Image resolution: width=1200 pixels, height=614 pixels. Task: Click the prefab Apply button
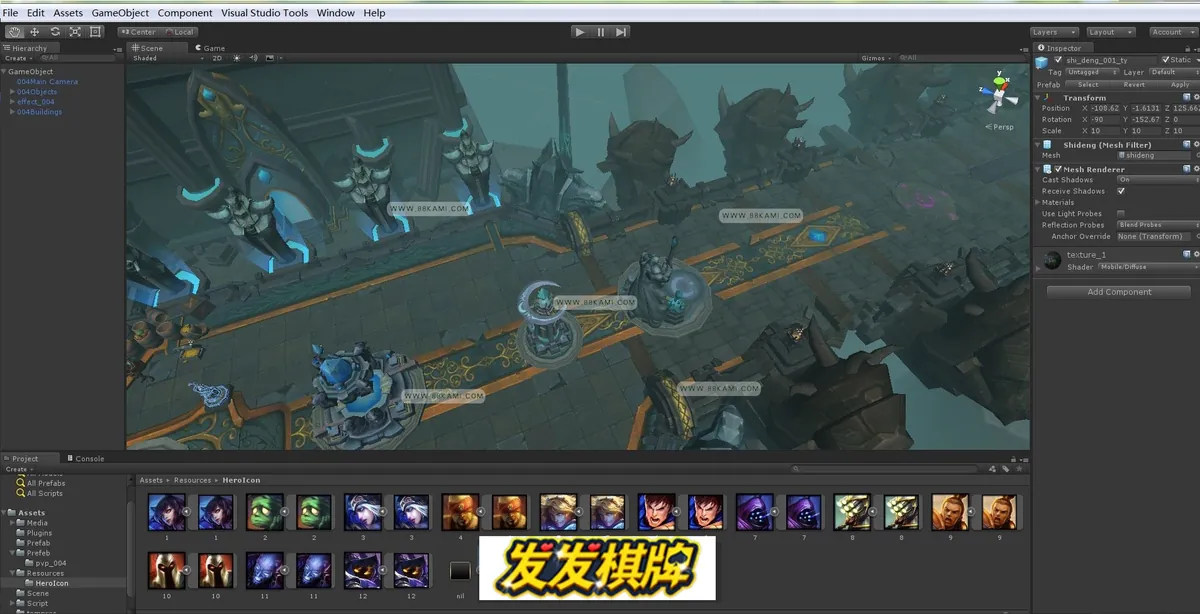[x=1180, y=85]
